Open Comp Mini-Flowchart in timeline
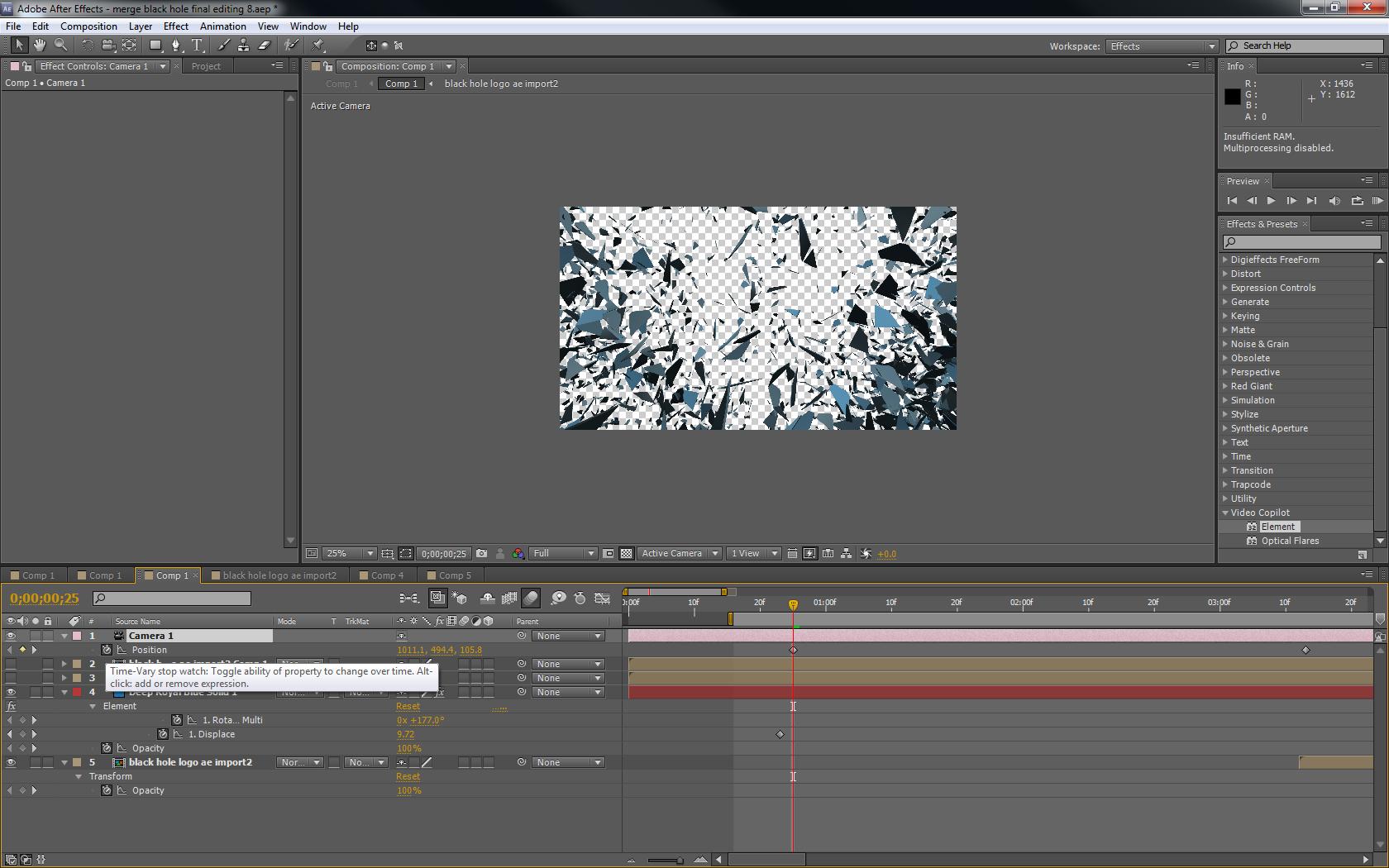The height and width of the screenshot is (868, 1389). coord(409,598)
